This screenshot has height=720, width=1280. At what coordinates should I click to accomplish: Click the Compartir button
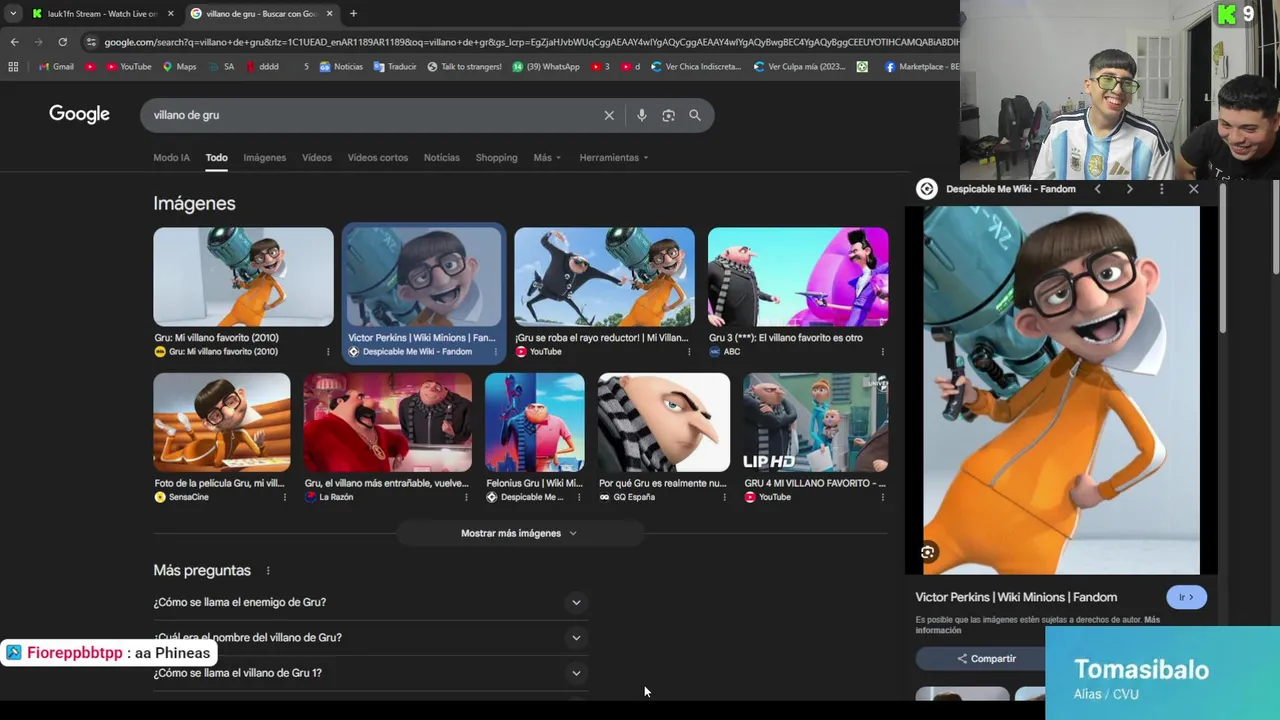tap(986, 658)
